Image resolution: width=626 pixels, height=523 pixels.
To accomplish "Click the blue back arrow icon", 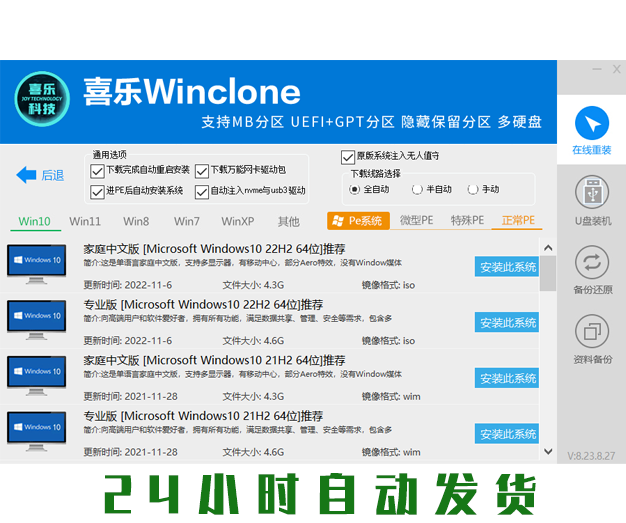I will (x=26, y=175).
